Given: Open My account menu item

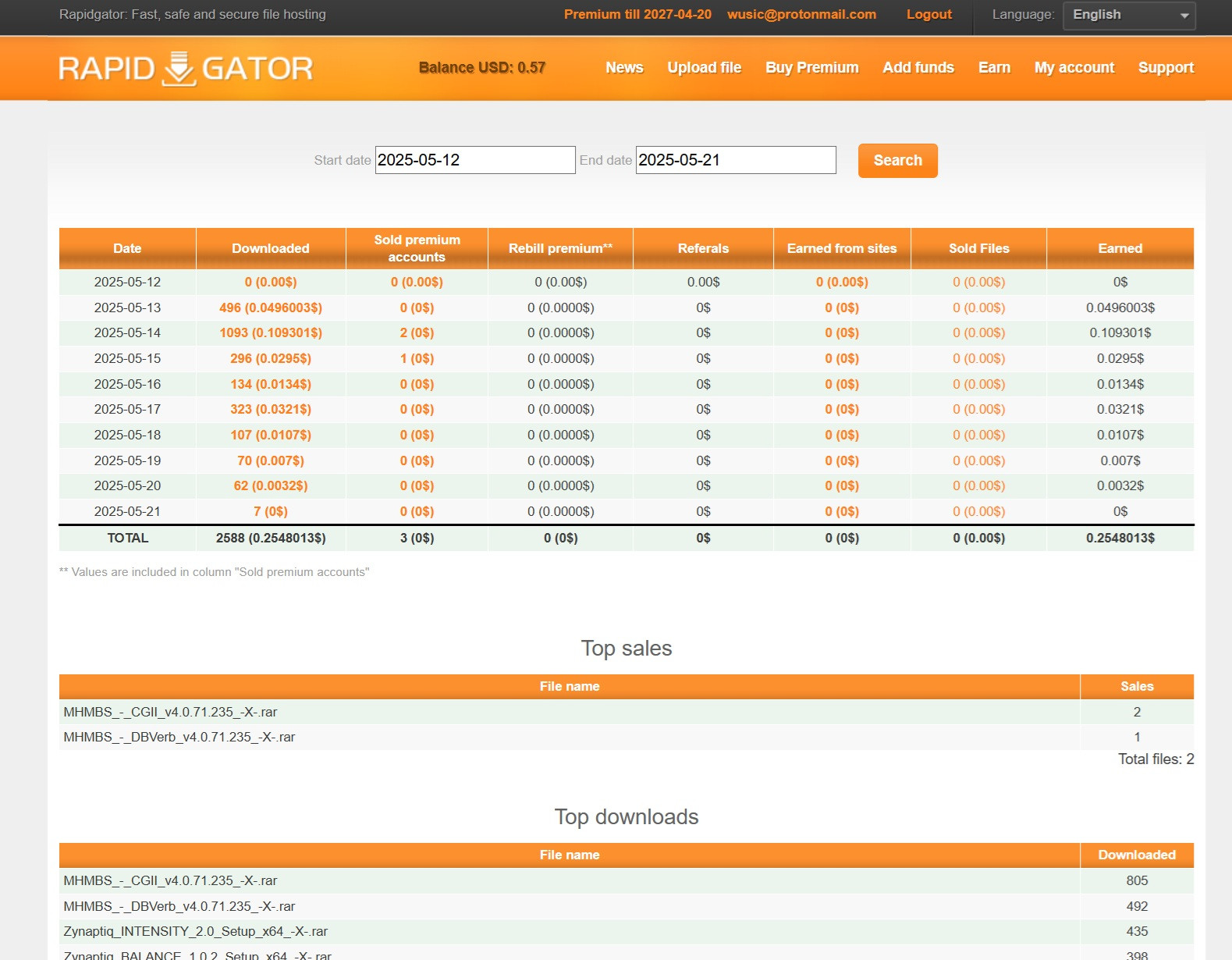Looking at the screenshot, I should (x=1074, y=68).
